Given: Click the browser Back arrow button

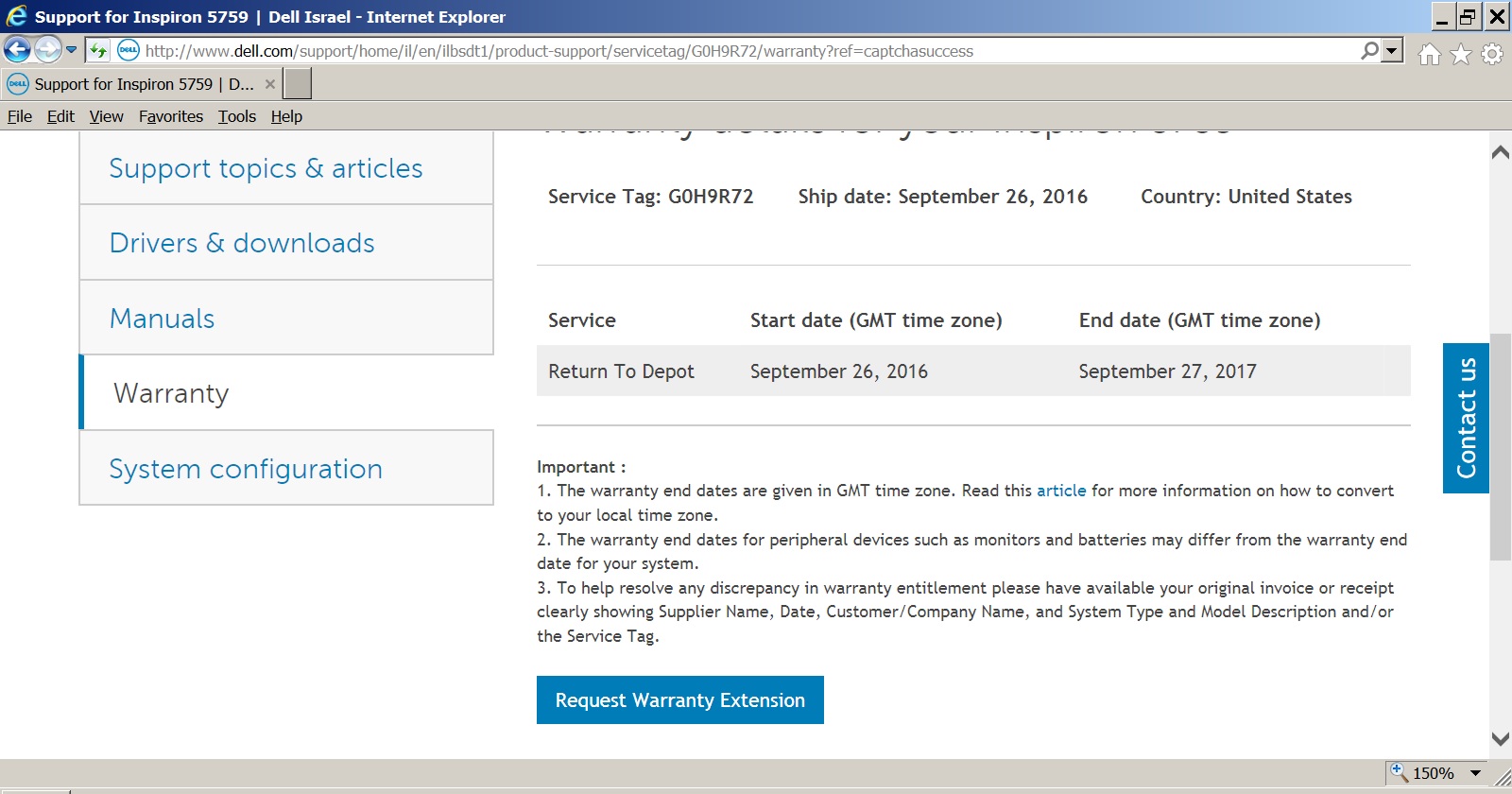Looking at the screenshot, I should [x=18, y=49].
